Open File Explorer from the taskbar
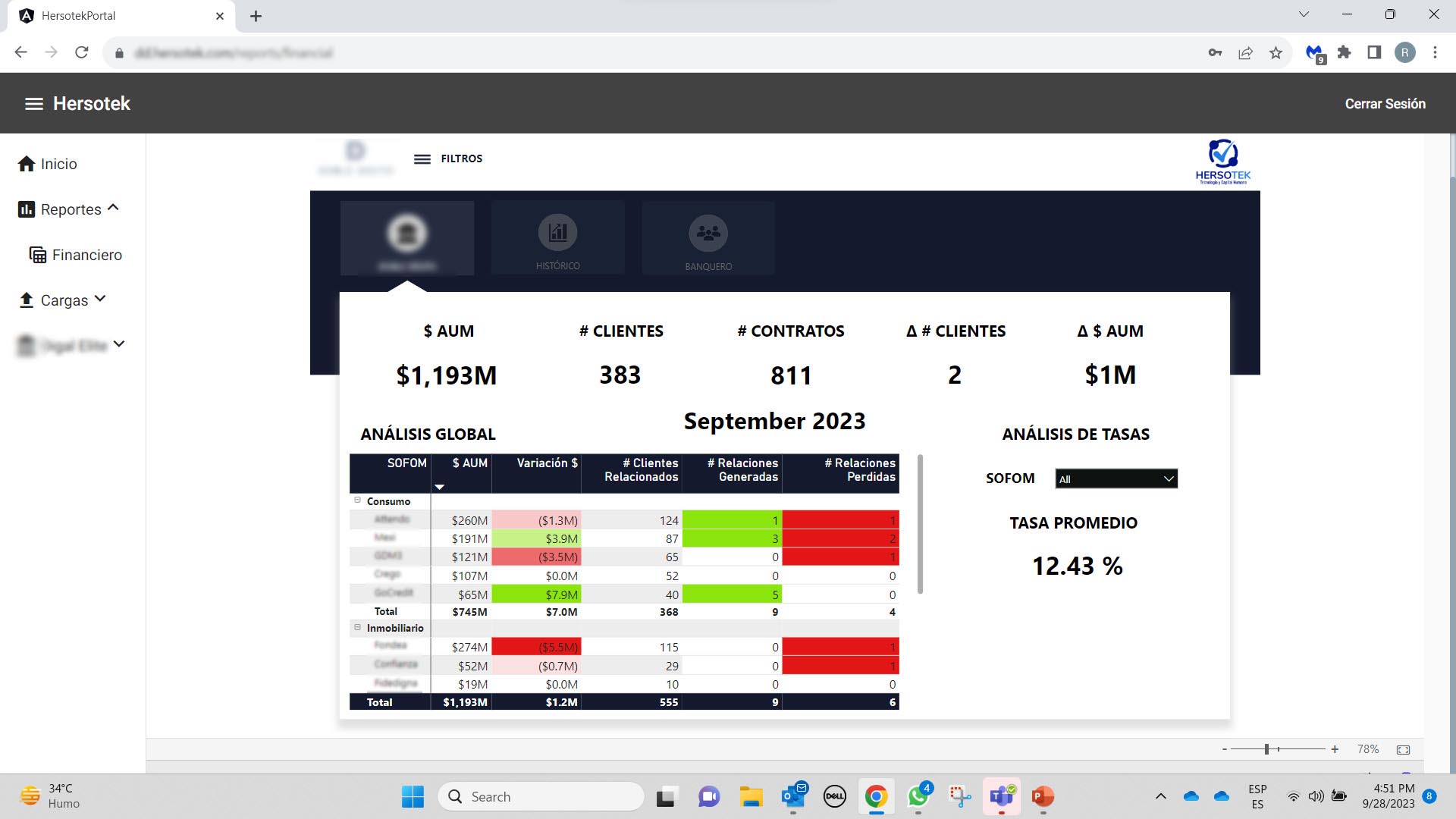Viewport: 1456px width, 819px height. pos(751,797)
